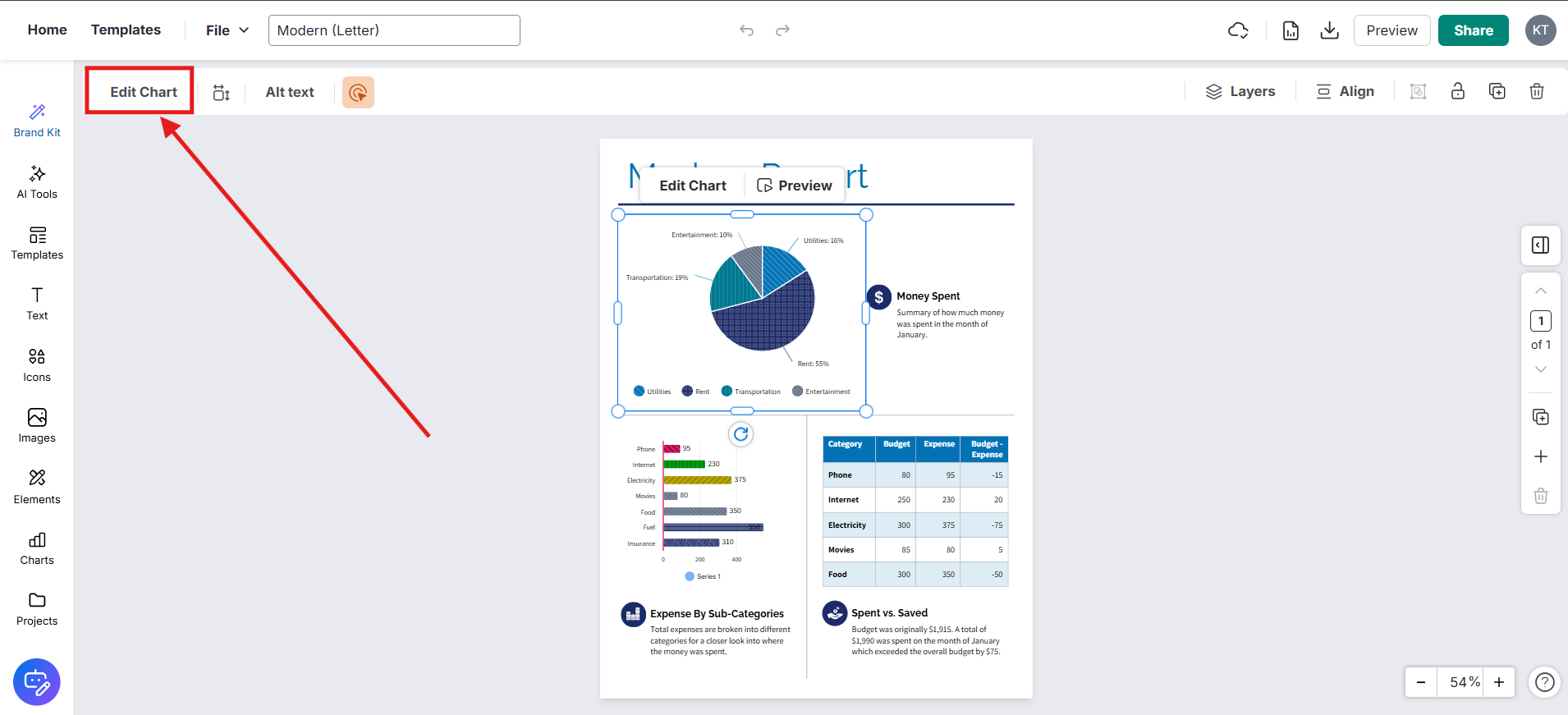The width and height of the screenshot is (1568, 715).
Task: Go to next page chevron
Action: pyautogui.click(x=1541, y=369)
